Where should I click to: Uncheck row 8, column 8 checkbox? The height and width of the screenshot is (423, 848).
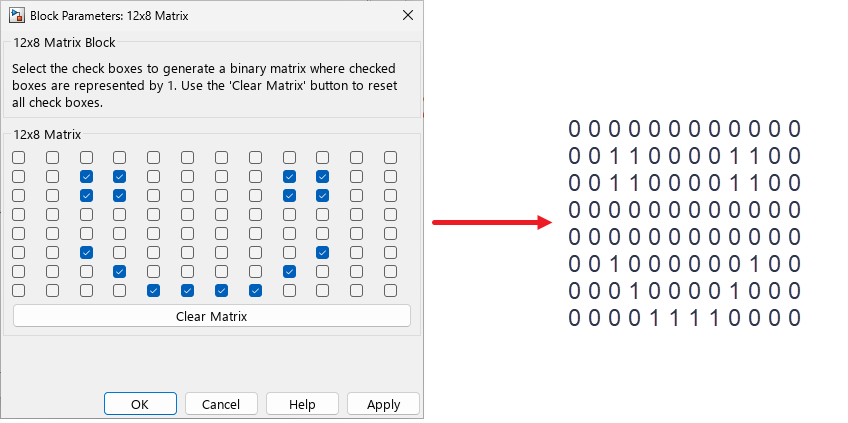click(x=256, y=290)
